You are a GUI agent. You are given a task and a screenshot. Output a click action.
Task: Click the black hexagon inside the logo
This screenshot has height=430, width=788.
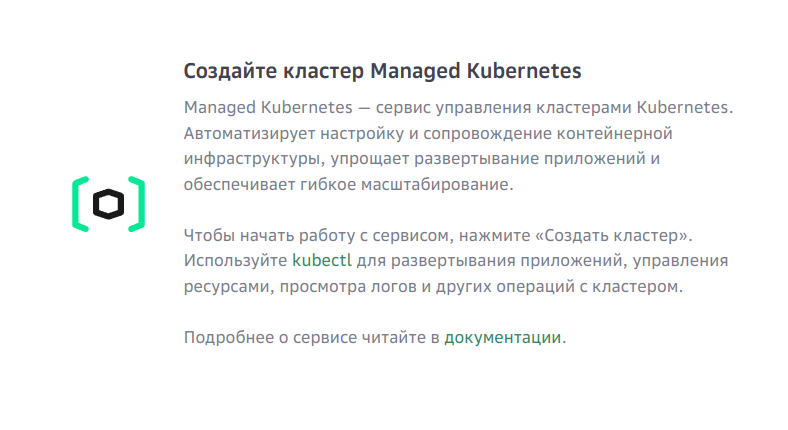[x=108, y=204]
